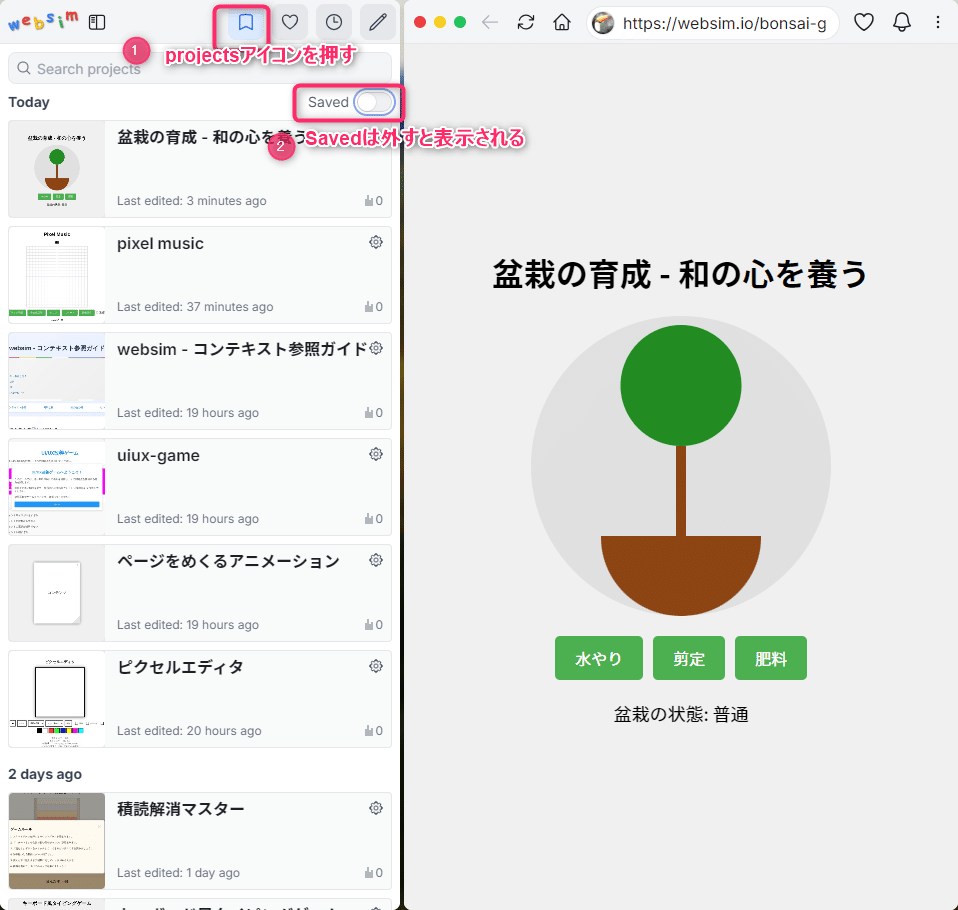
Task: Open settings gear for uiux-game
Action: [x=376, y=454]
